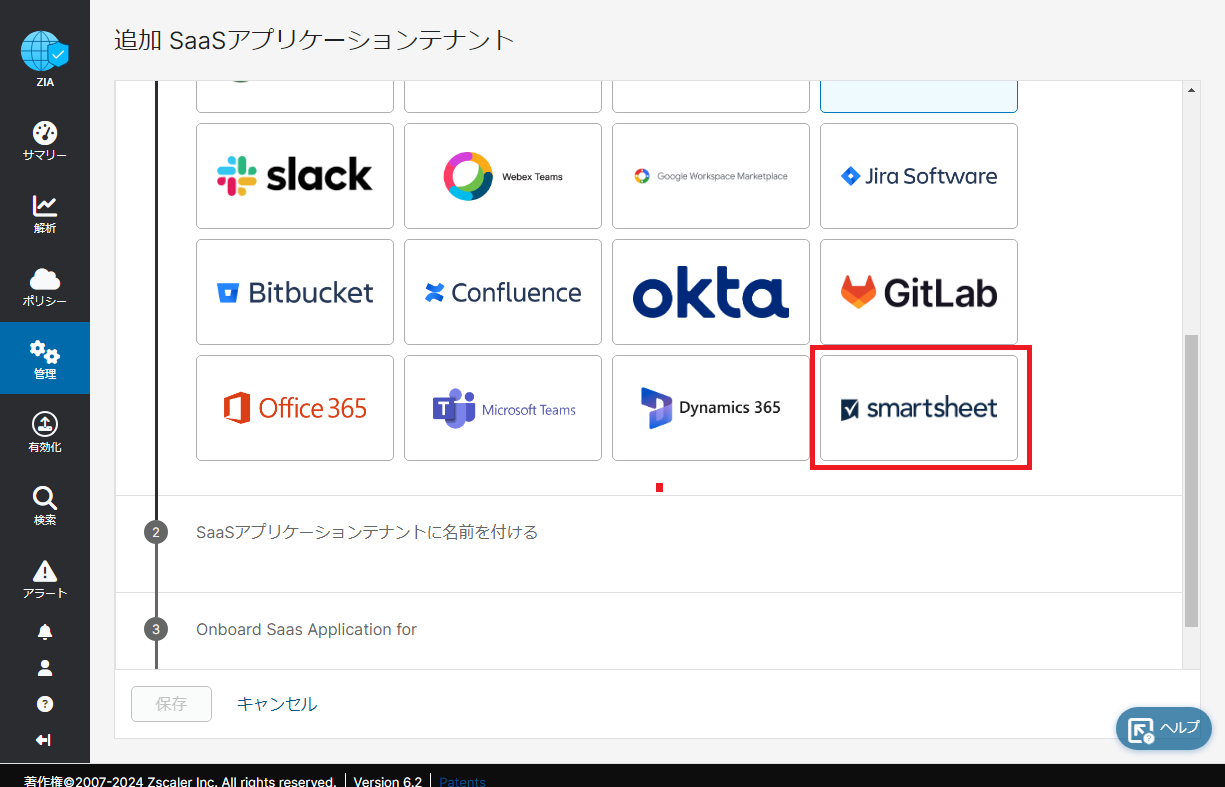This screenshot has height=787, width=1225.
Task: Open the user profile icon
Action: point(45,668)
